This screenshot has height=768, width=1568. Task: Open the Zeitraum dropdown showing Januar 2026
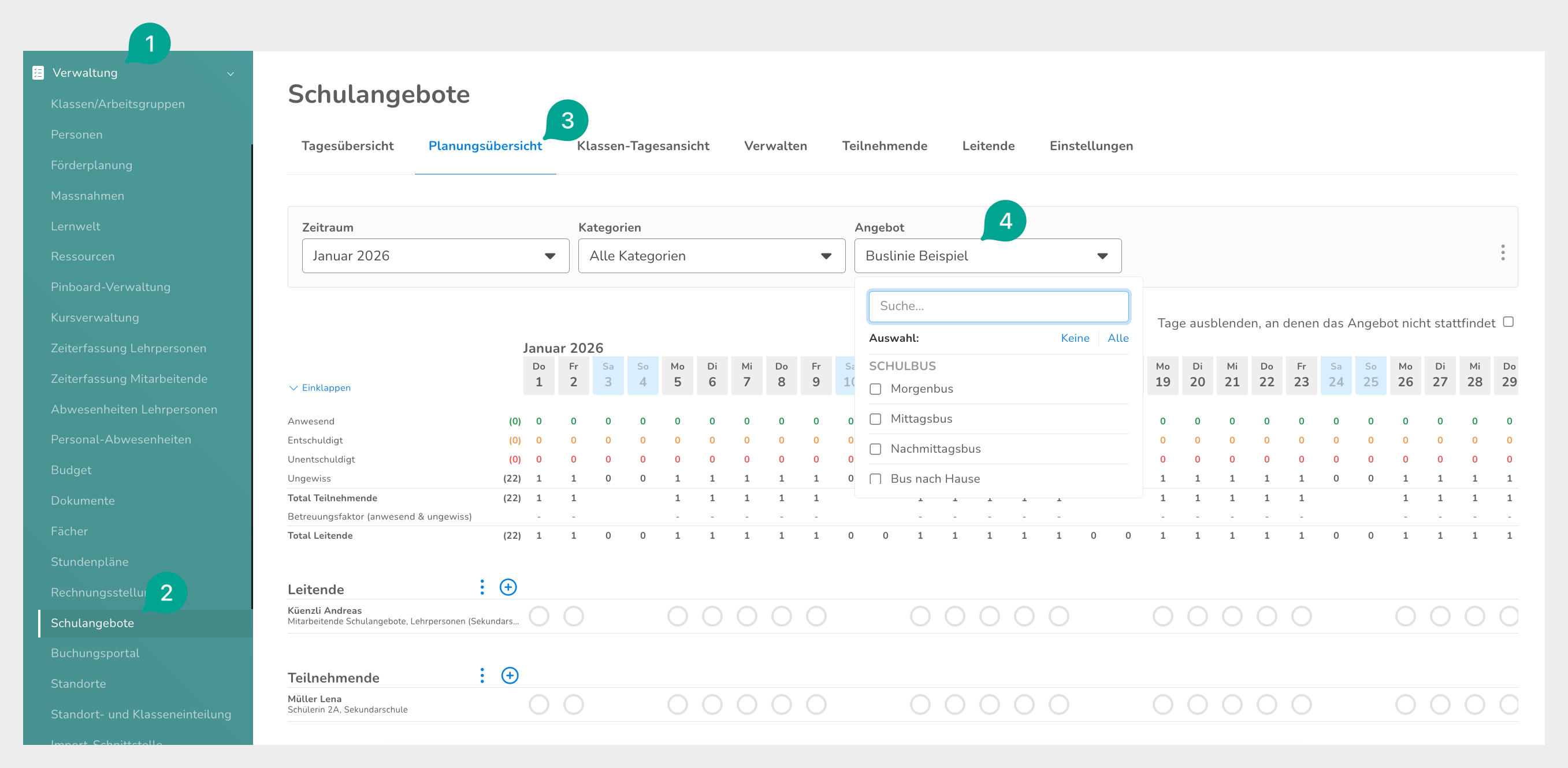(434, 256)
